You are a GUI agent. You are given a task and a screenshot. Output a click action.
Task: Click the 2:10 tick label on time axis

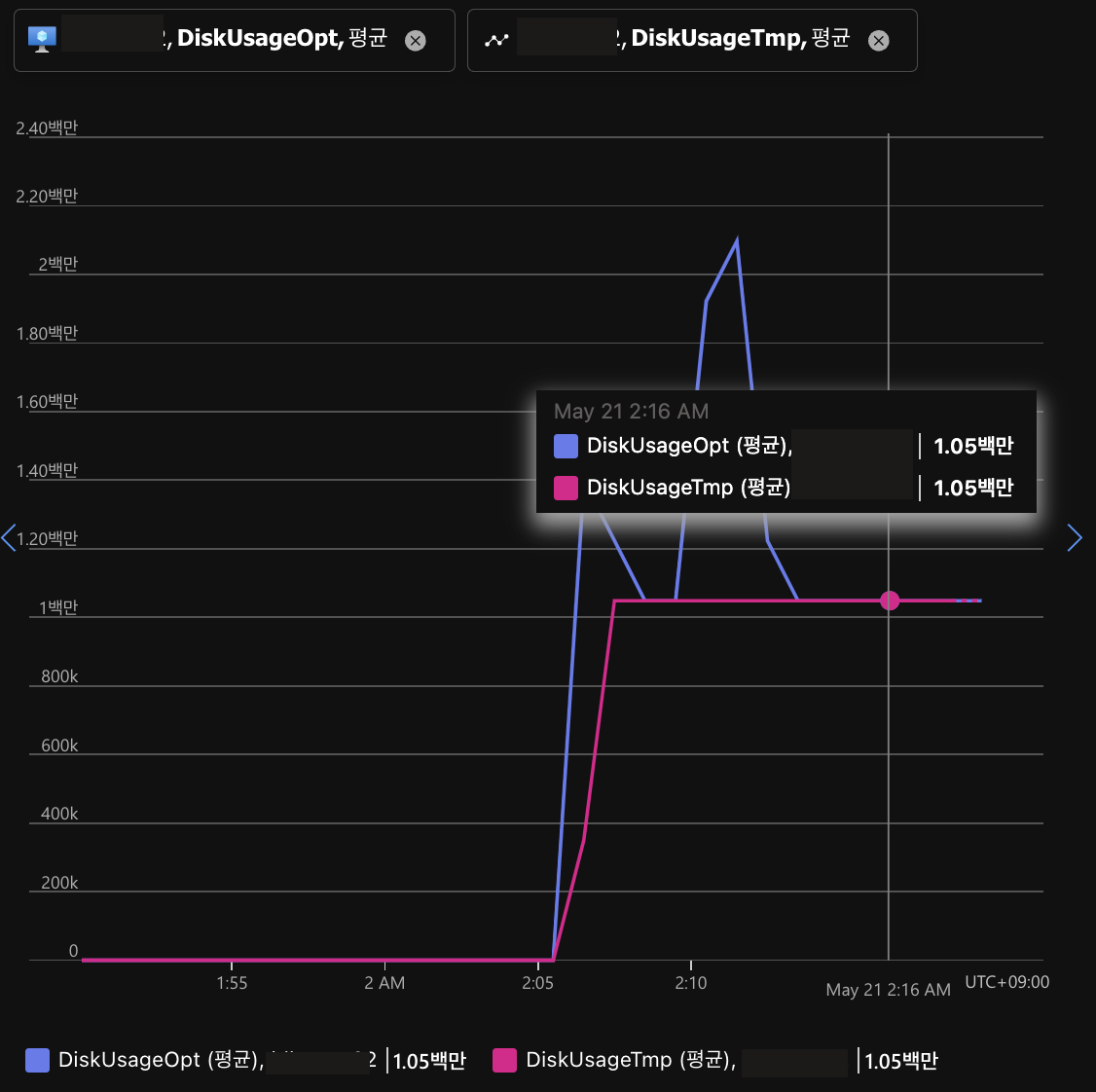pos(691,983)
